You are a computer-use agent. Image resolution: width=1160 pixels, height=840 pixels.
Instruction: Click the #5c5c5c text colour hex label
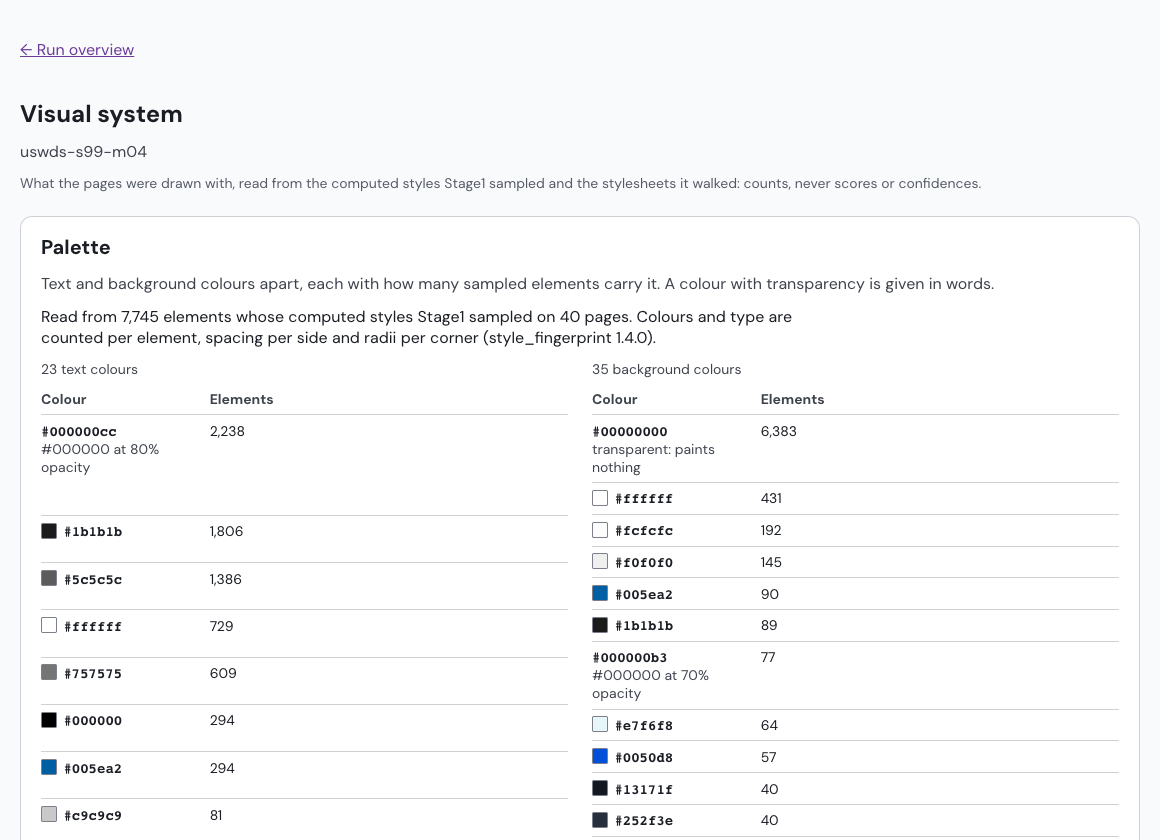click(x=93, y=579)
